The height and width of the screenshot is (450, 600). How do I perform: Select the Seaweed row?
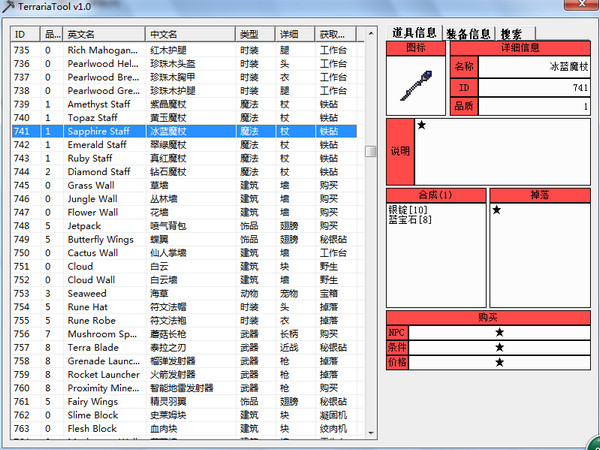coord(184,293)
